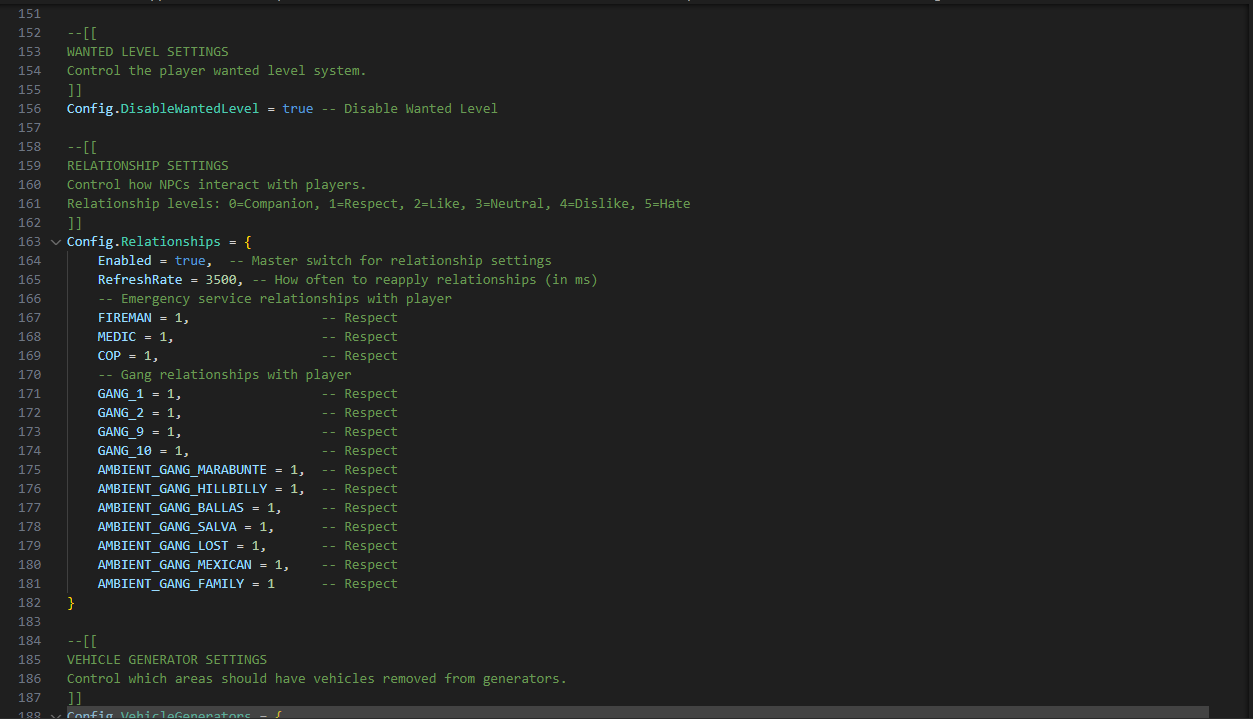Select the Config.DisableWantedLevel identifier
This screenshot has width=1253, height=719.
(x=163, y=109)
